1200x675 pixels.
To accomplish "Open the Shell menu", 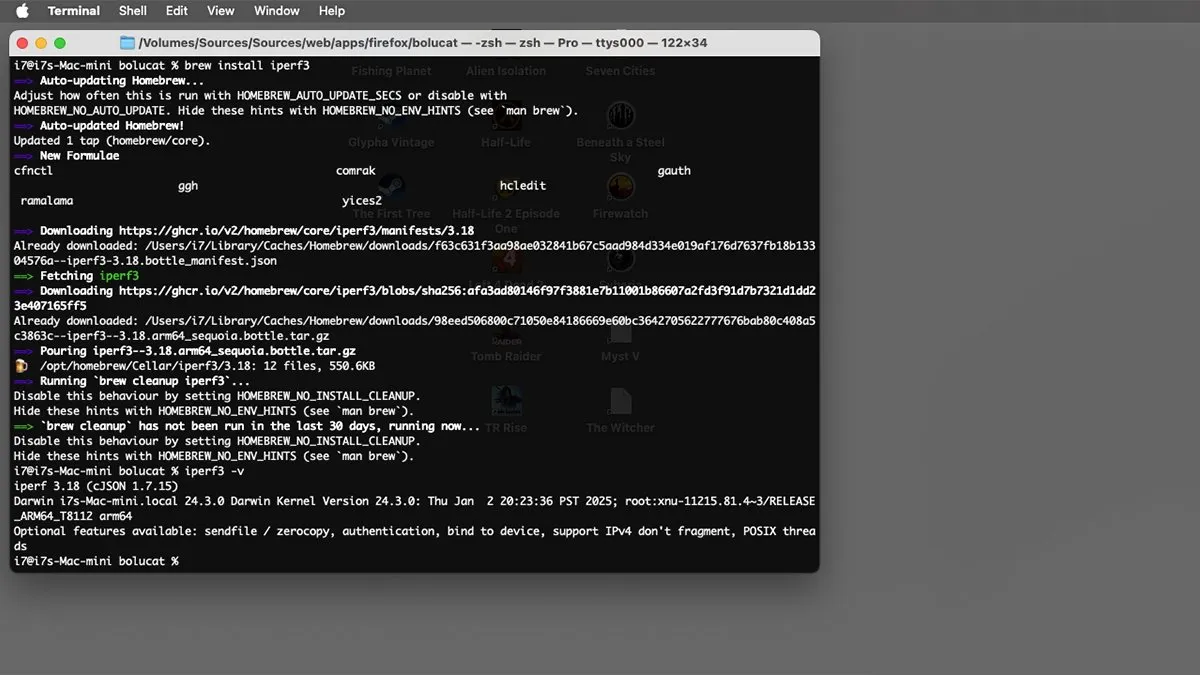I will click(132, 11).
